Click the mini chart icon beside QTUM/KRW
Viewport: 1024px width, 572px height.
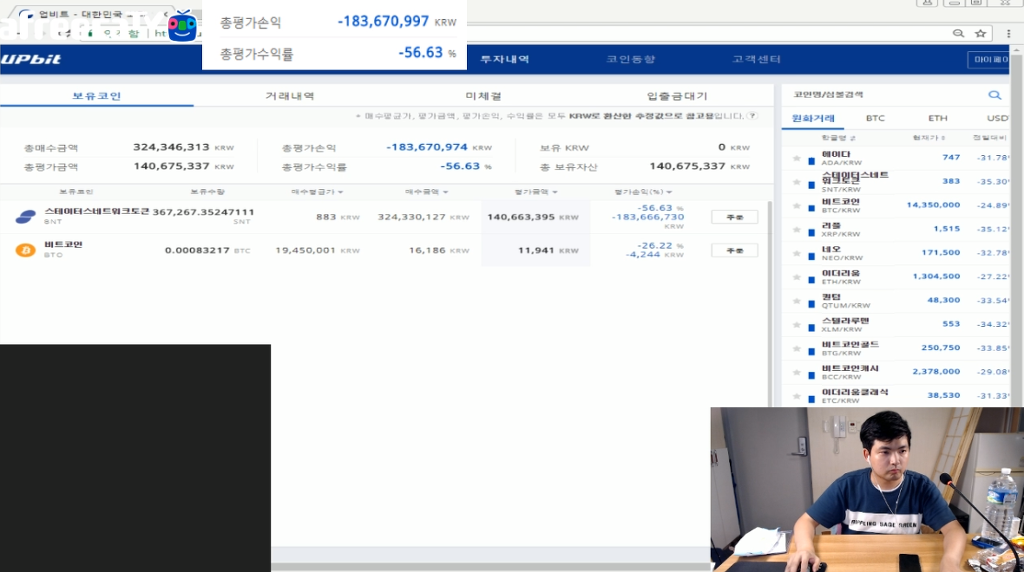tap(812, 303)
